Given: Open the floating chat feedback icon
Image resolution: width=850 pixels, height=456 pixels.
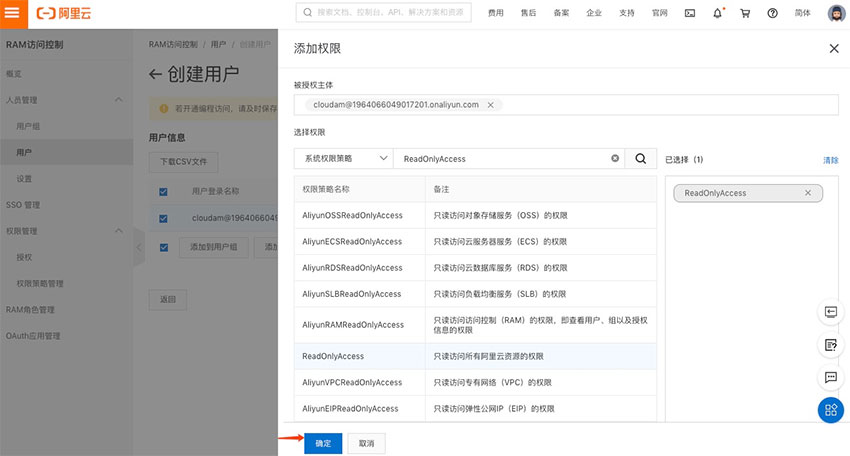Looking at the screenshot, I should [830, 377].
